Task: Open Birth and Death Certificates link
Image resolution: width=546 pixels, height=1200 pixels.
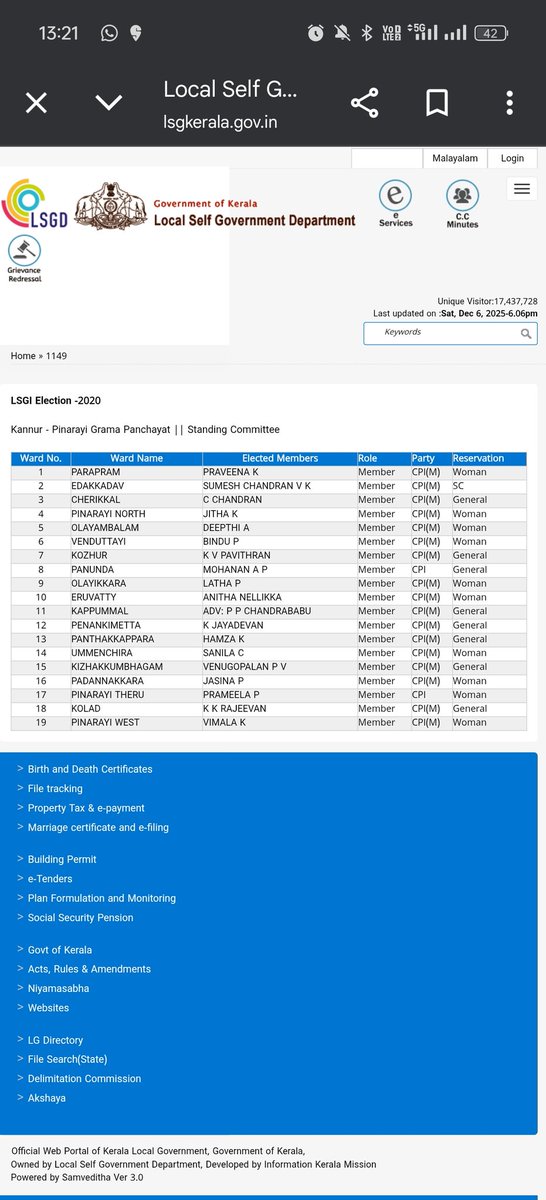Action: pyautogui.click(x=90, y=769)
